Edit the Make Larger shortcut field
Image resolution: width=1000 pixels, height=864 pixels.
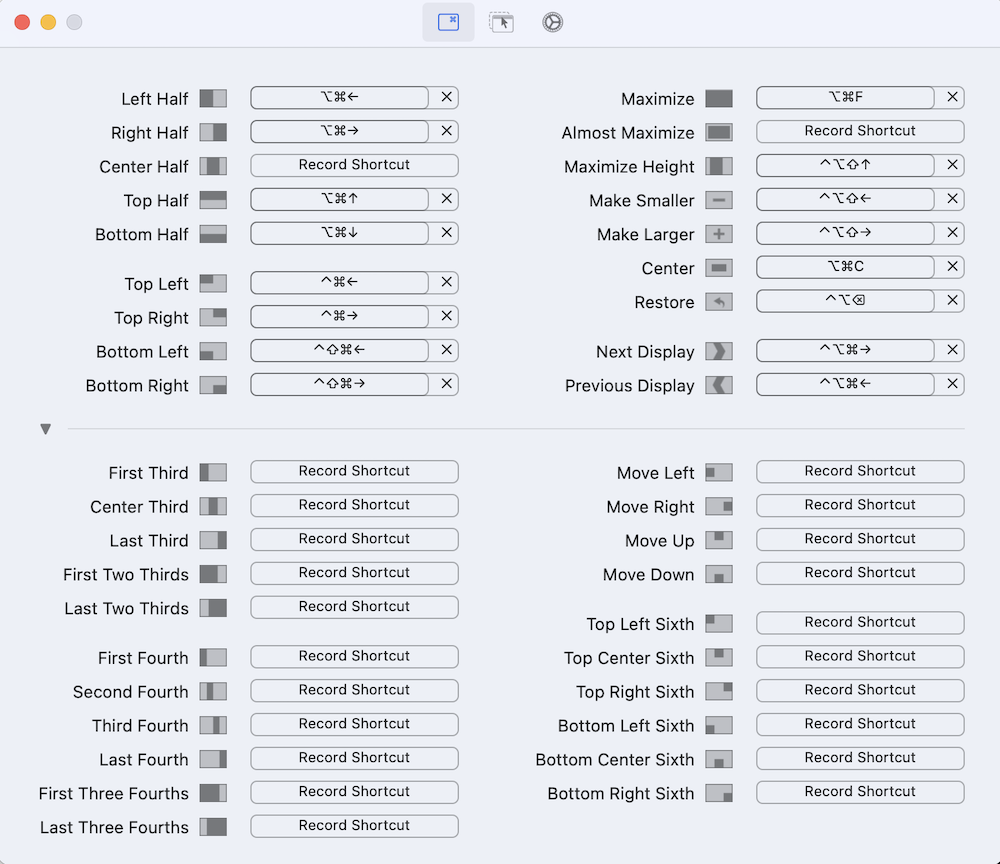(845, 232)
